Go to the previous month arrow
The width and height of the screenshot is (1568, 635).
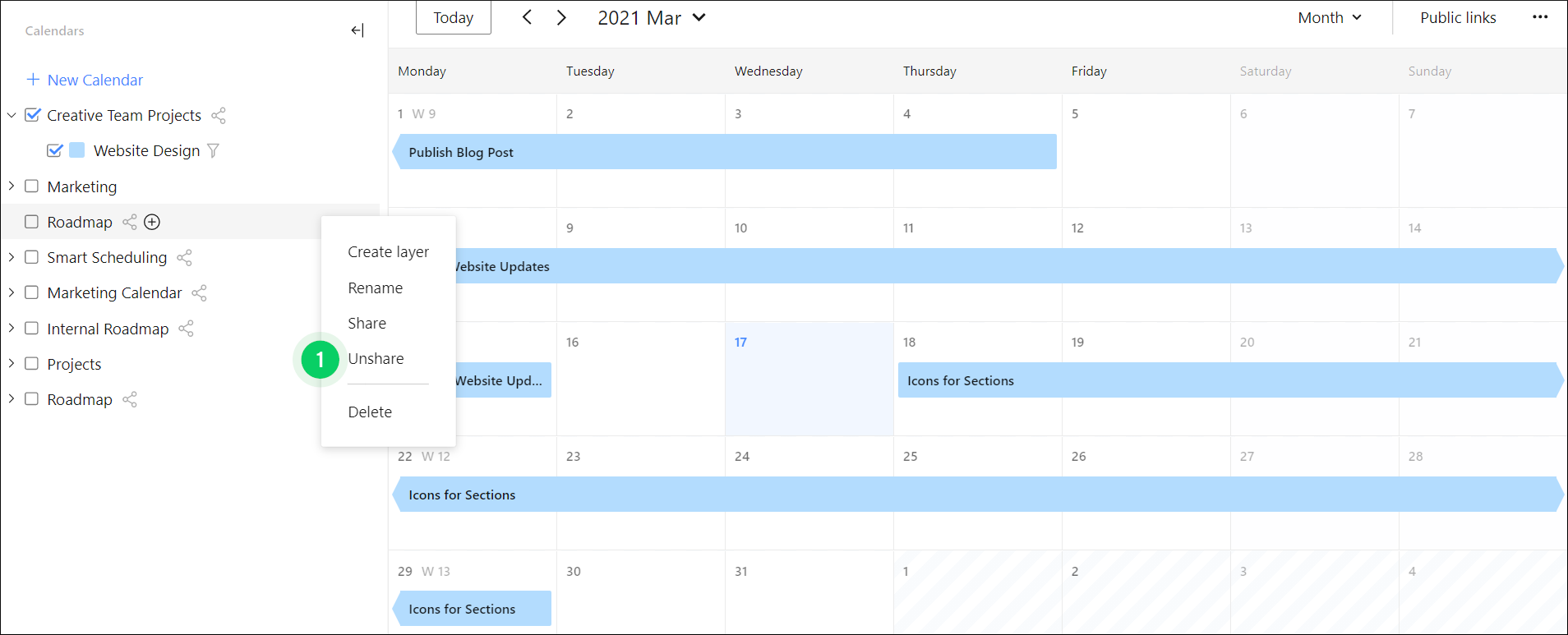point(527,17)
